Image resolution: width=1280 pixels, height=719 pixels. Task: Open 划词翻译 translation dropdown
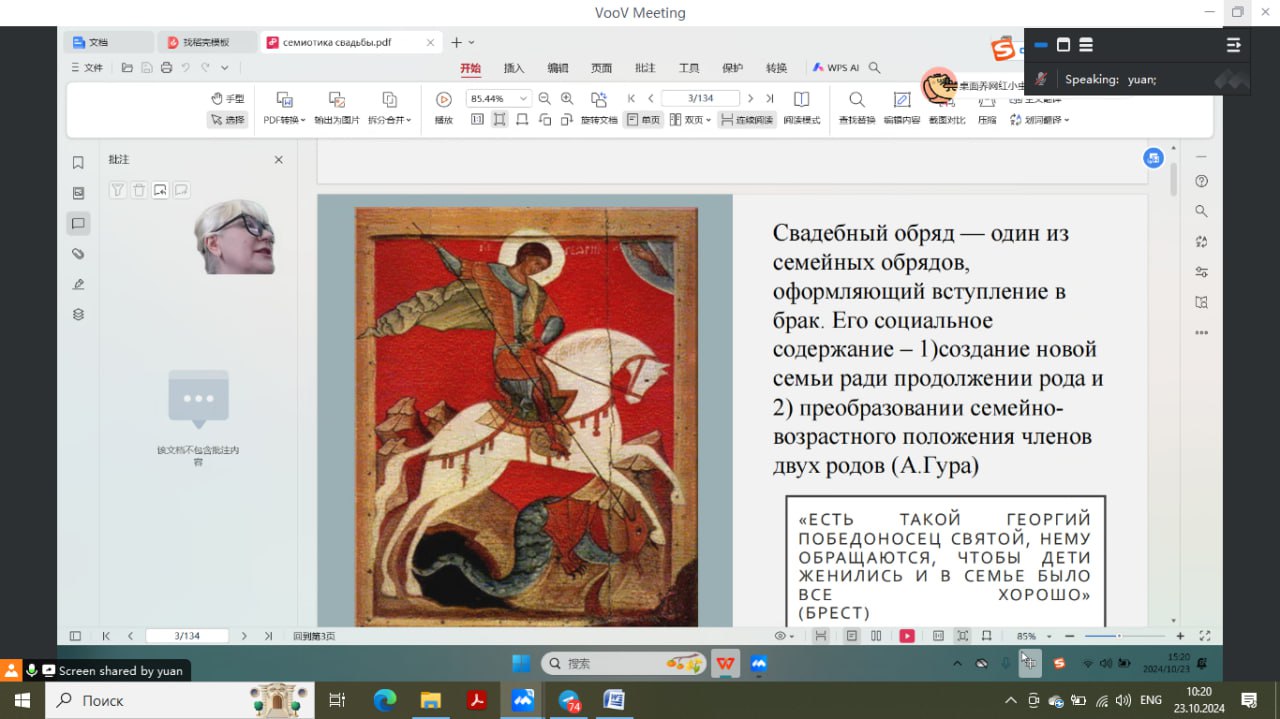point(1039,120)
